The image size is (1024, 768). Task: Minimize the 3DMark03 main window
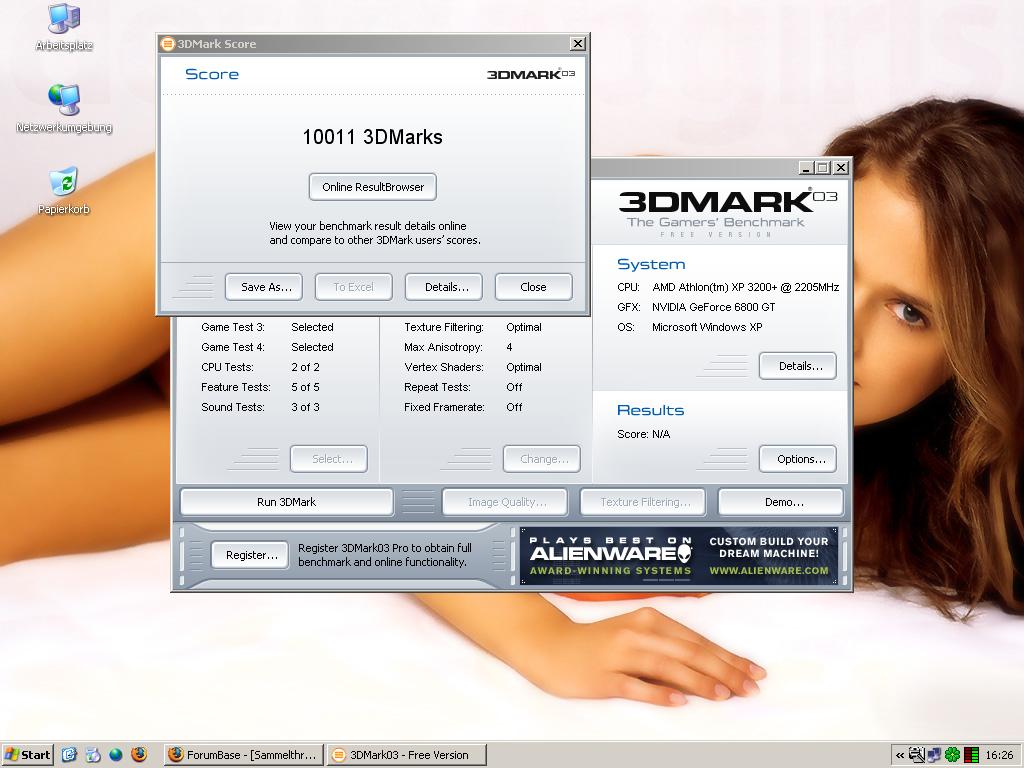click(x=807, y=168)
